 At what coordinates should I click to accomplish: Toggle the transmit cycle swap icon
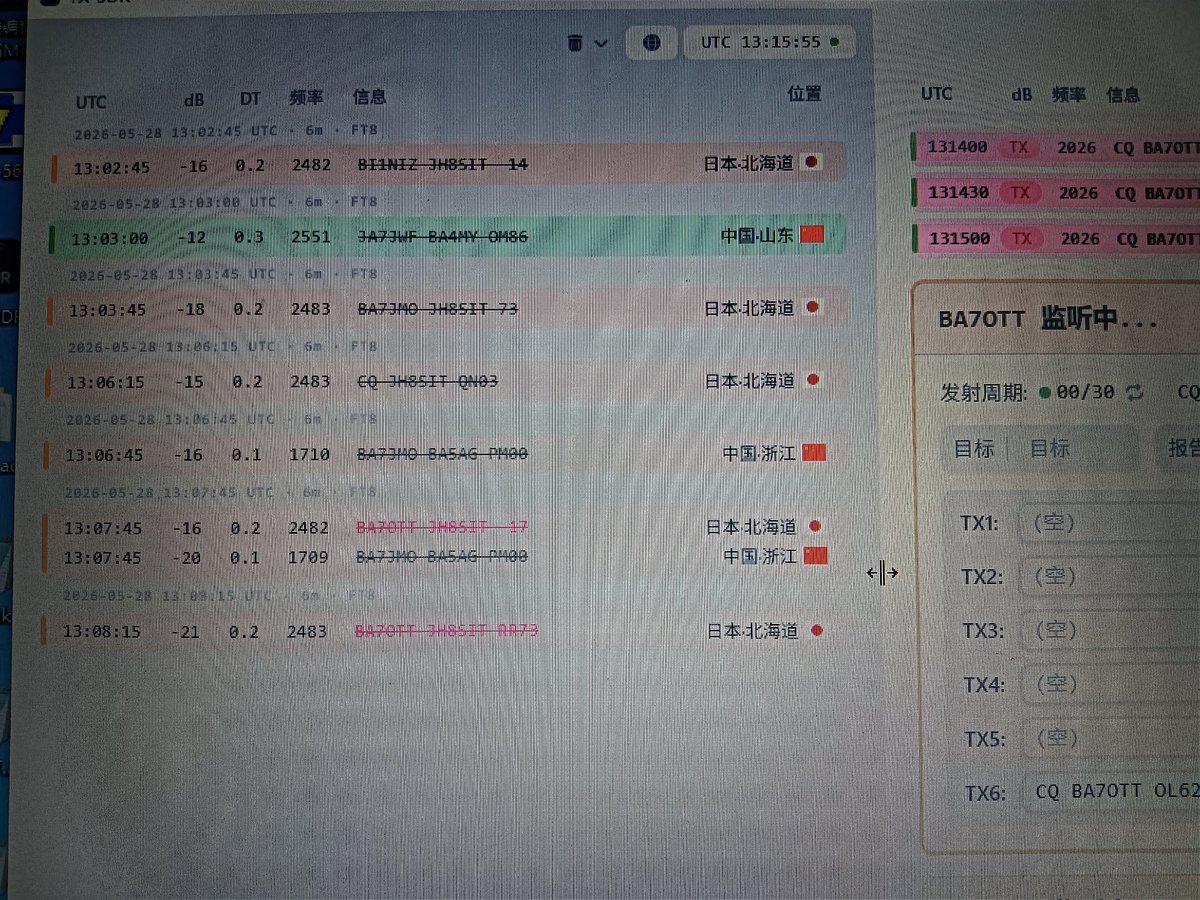1134,392
